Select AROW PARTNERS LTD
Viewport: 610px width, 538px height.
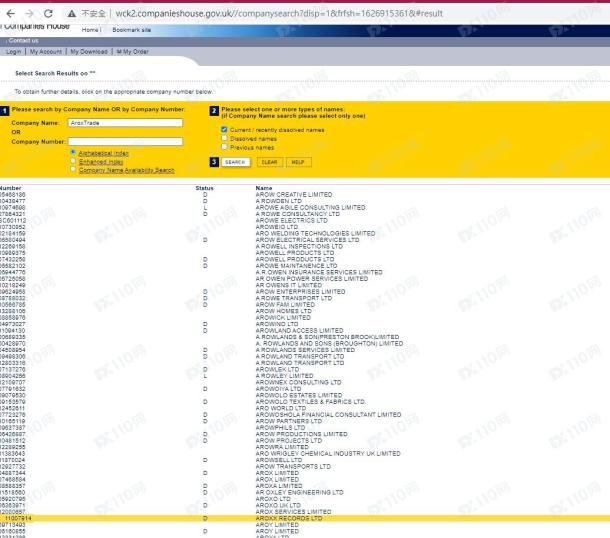(x=289, y=421)
